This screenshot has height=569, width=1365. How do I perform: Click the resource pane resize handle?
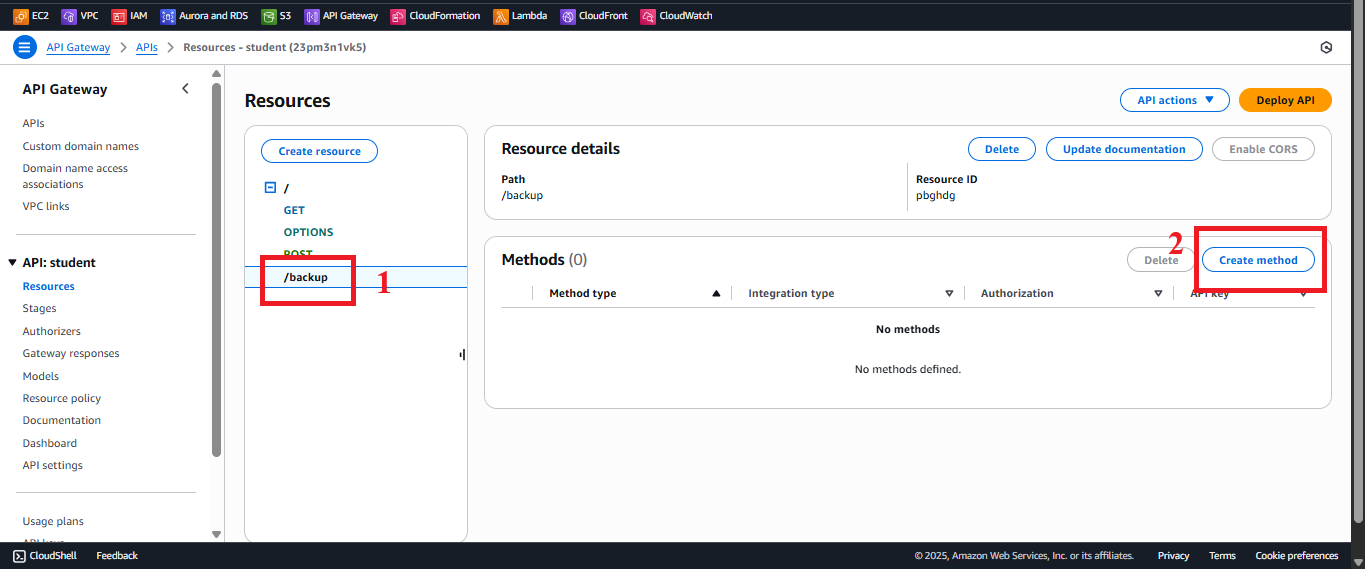click(462, 354)
